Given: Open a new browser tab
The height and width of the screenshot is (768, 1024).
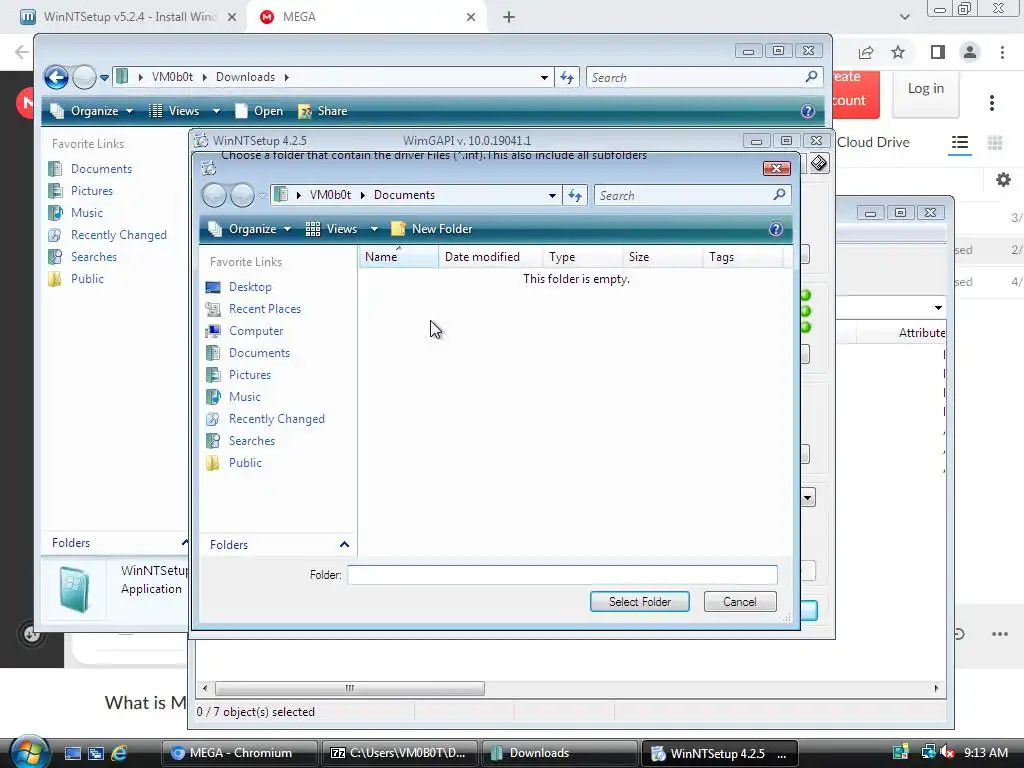Looking at the screenshot, I should coord(509,17).
